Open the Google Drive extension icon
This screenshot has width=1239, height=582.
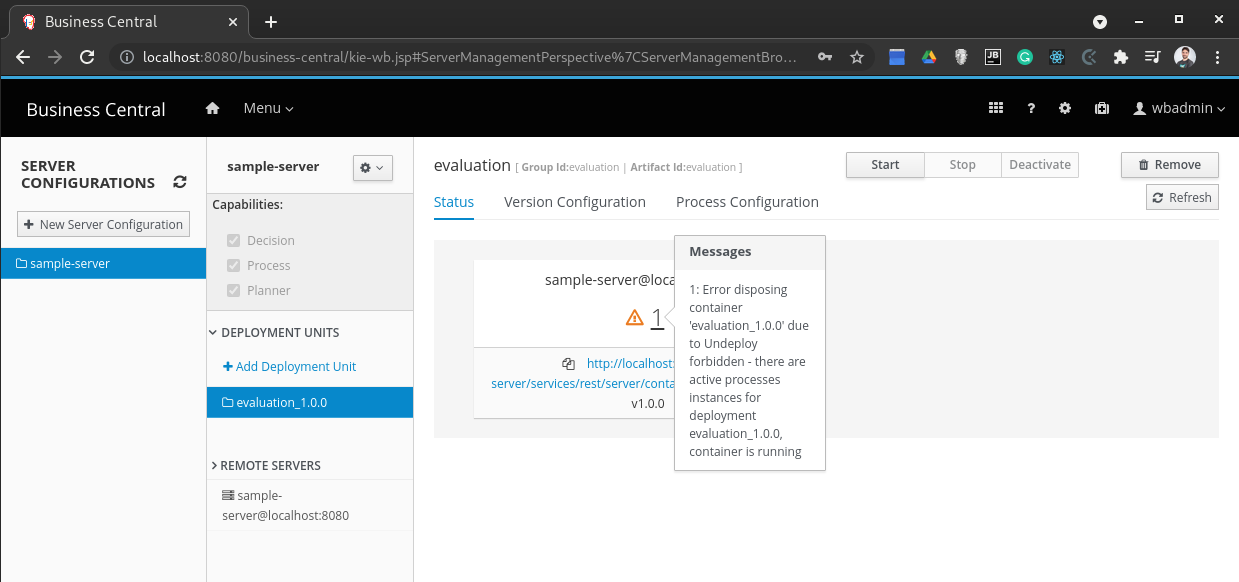[929, 57]
